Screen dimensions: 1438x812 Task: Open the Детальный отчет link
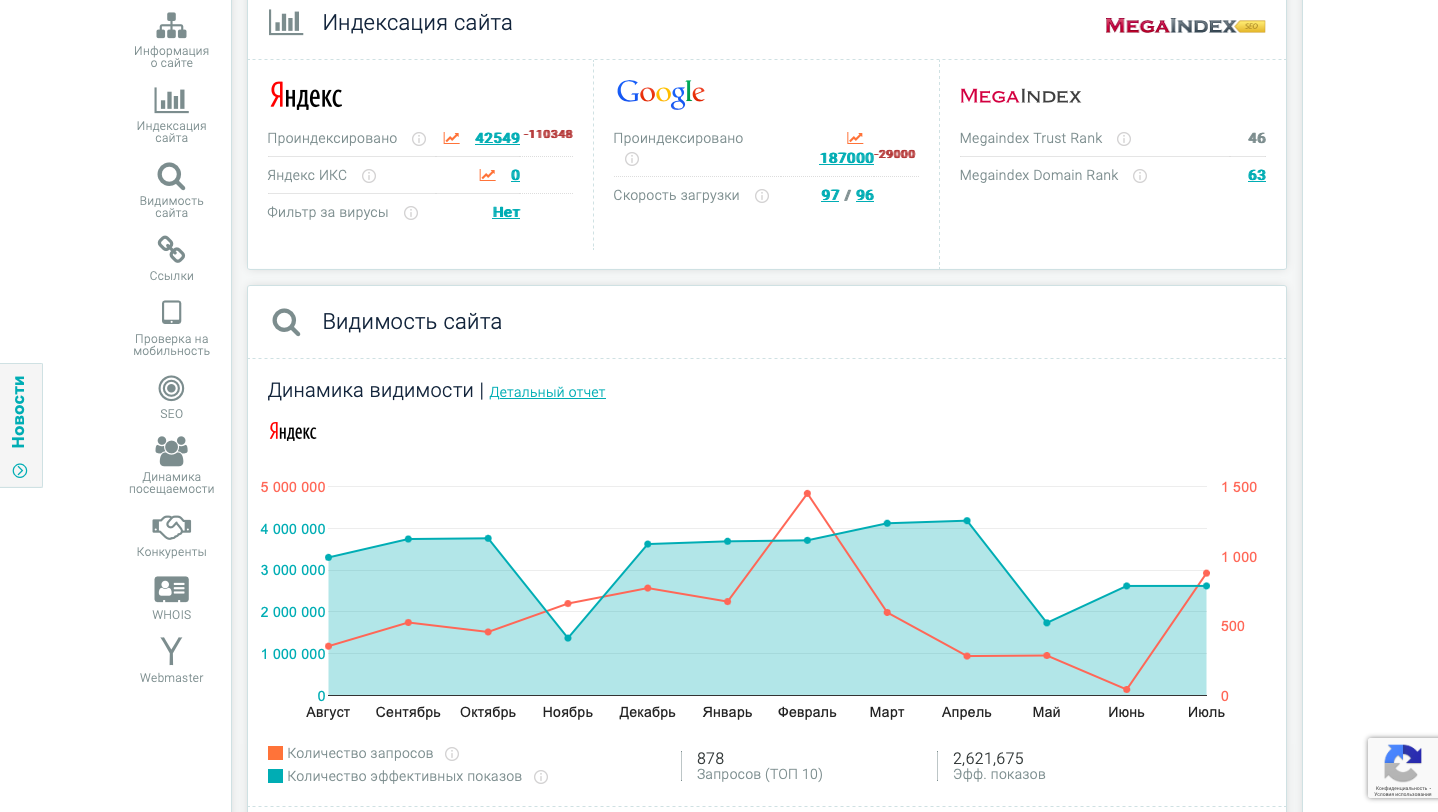pos(547,392)
